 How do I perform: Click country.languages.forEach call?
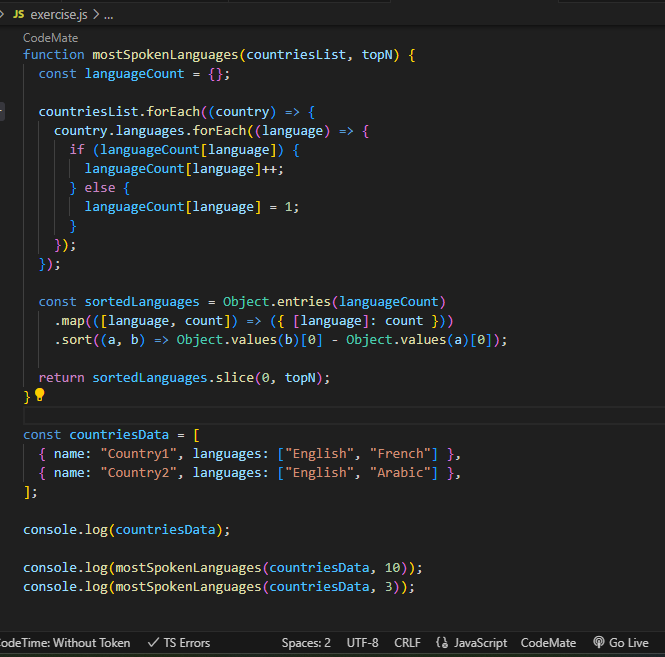pyautogui.click(x=150, y=131)
